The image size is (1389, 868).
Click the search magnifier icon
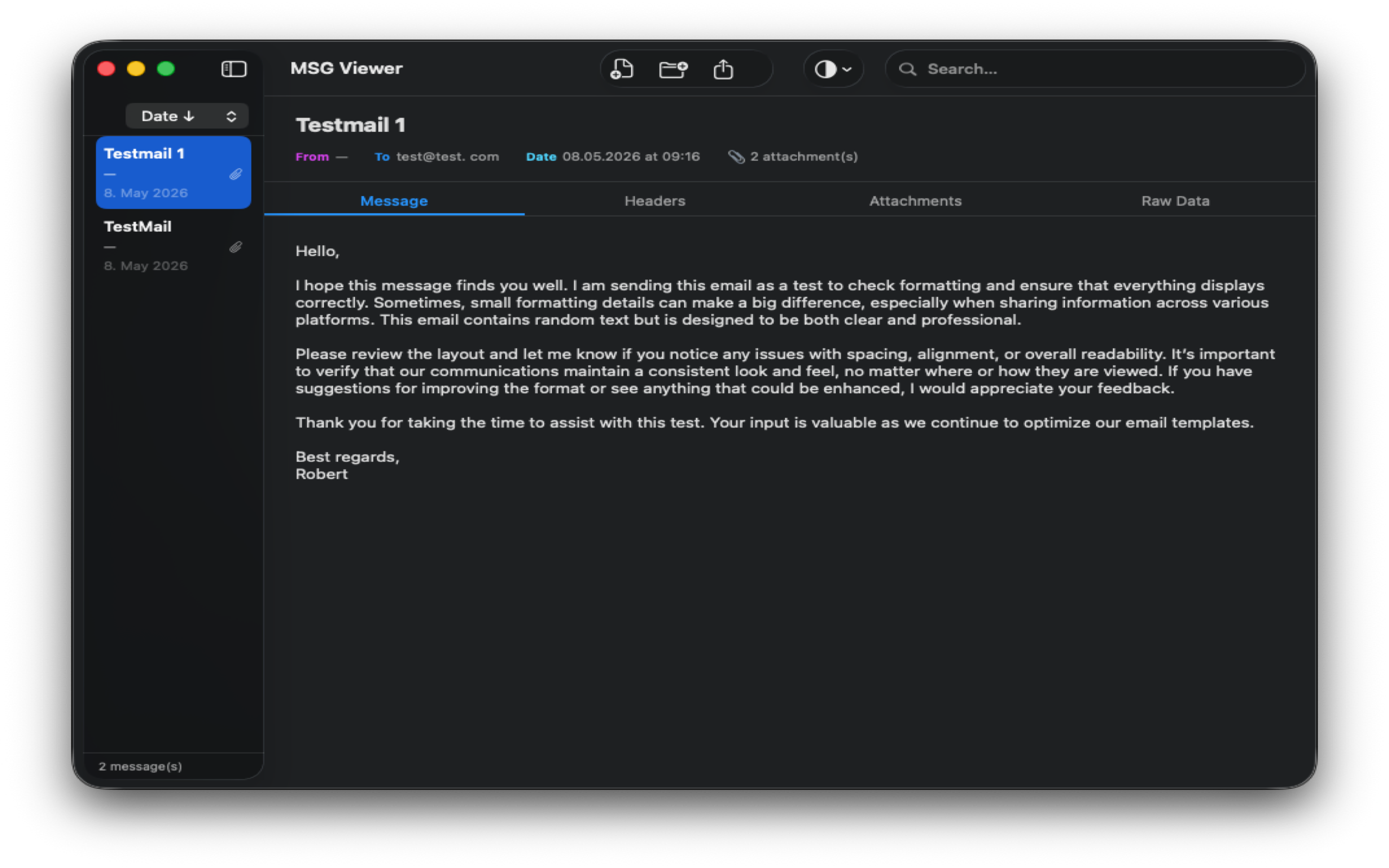click(x=907, y=69)
